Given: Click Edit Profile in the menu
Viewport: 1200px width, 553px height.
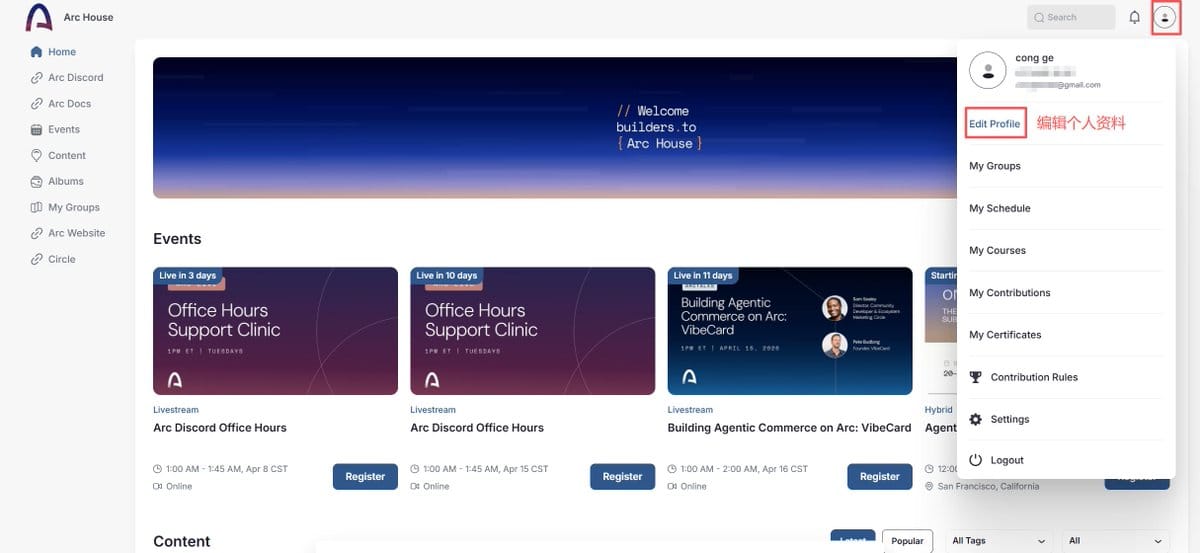Looking at the screenshot, I should coord(995,124).
